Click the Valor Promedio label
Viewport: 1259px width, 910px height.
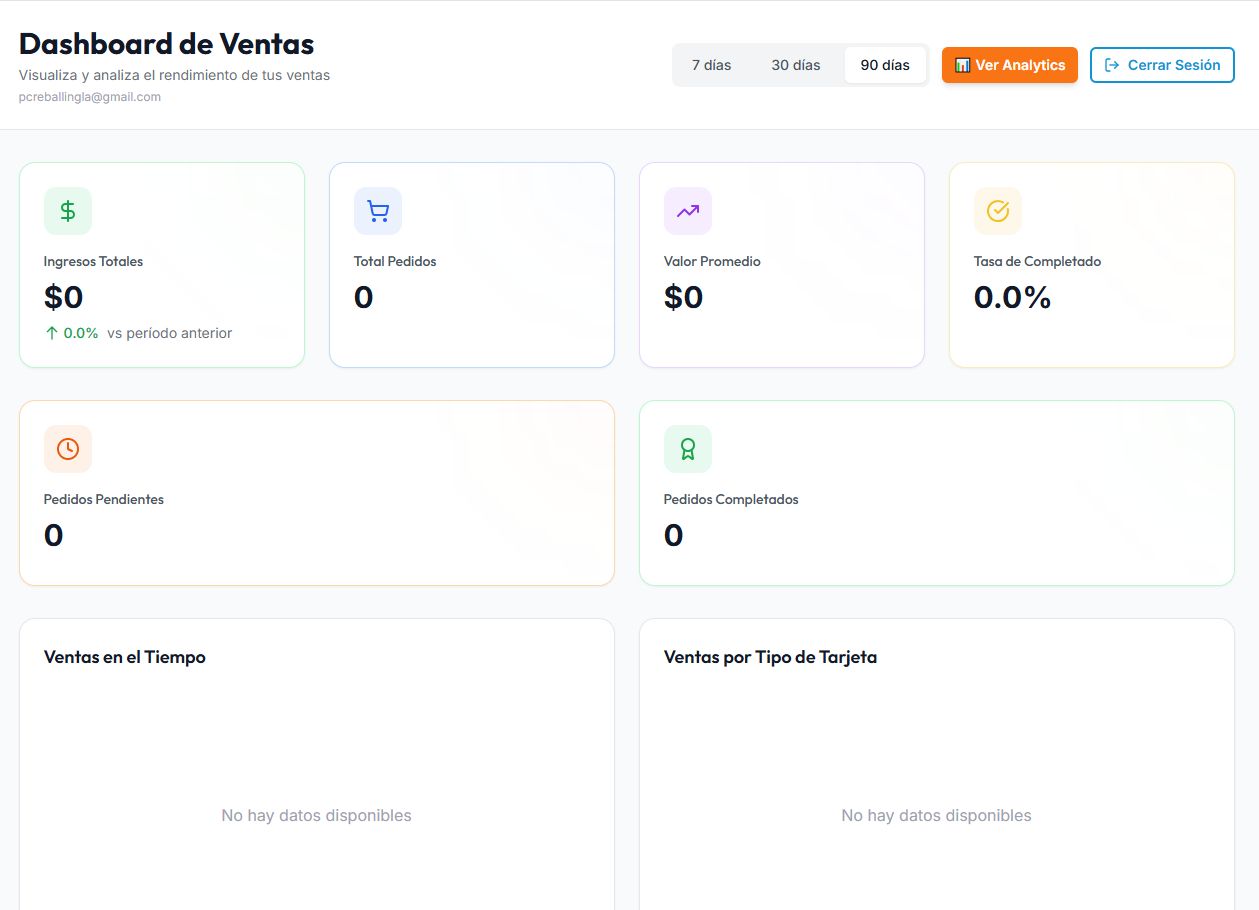pyautogui.click(x=712, y=261)
